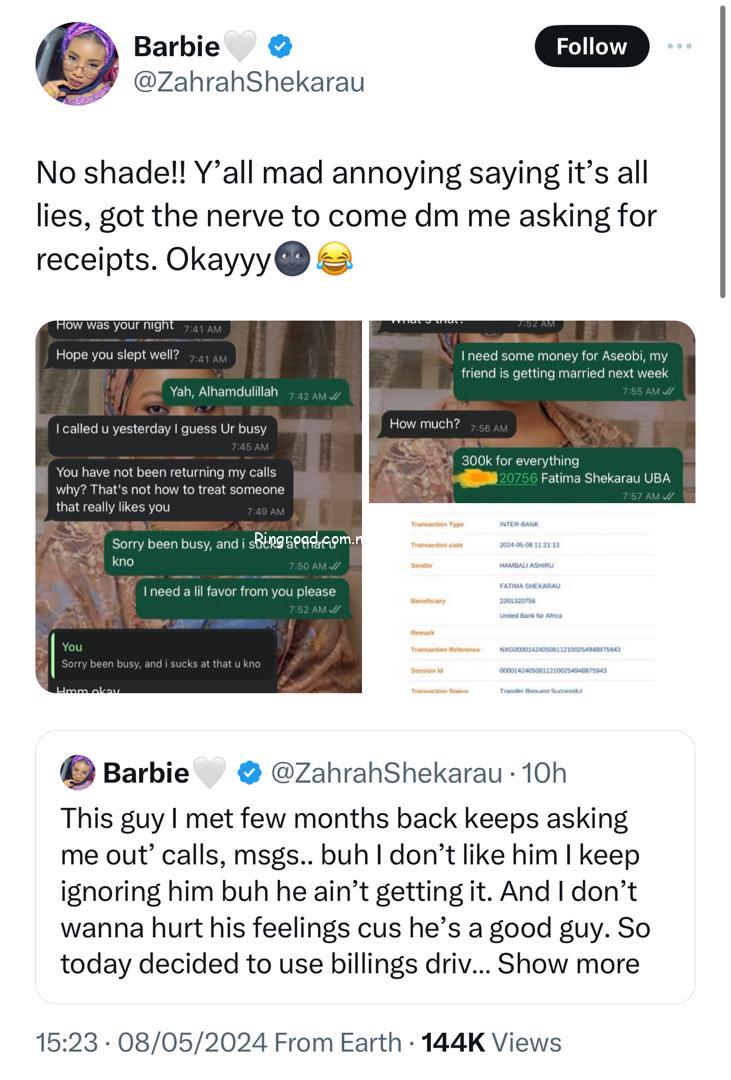Image resolution: width=731 pixels, height=1080 pixels.
Task: Click Barbie's profile avatar picture
Action: (77, 63)
